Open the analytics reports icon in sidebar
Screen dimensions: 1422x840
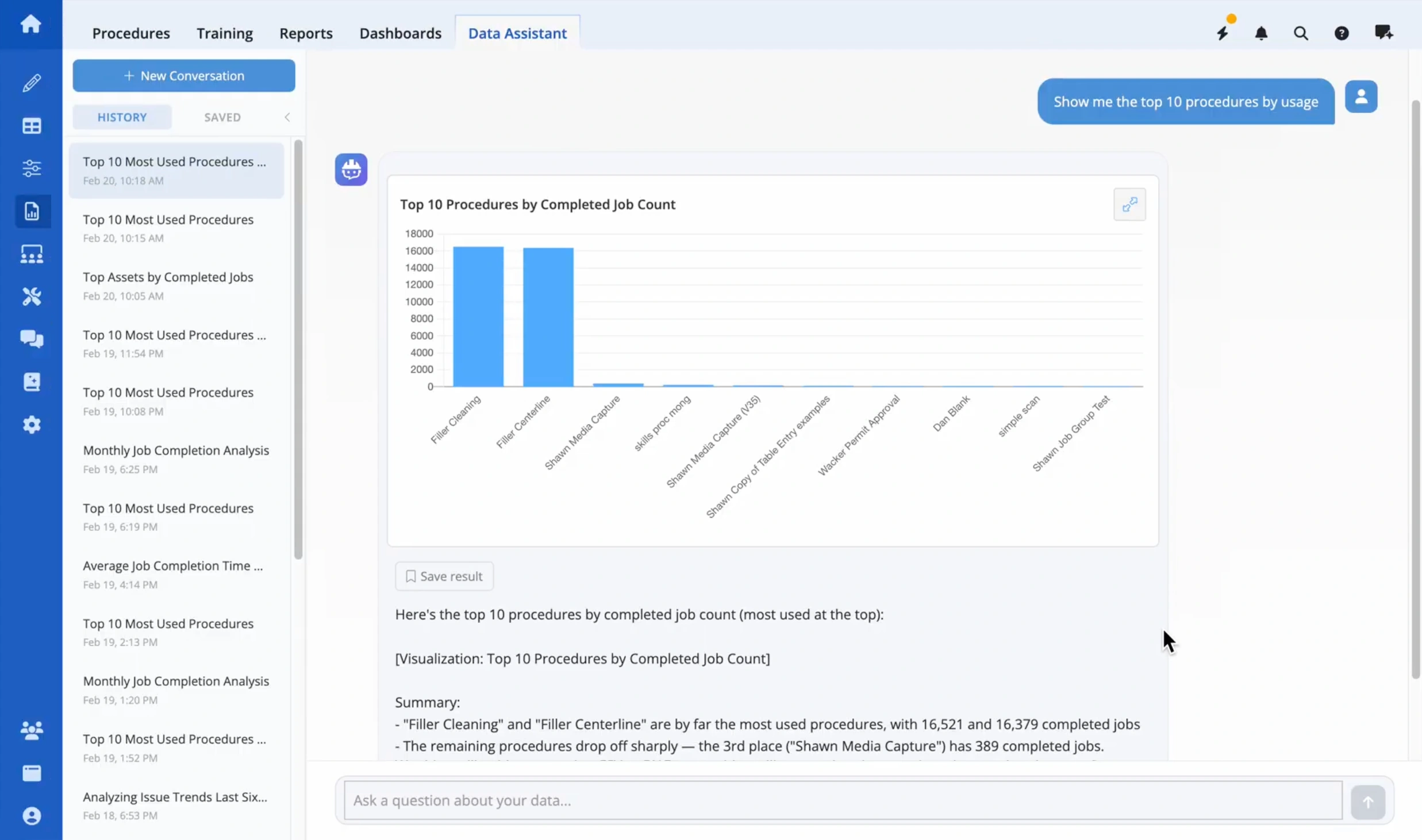coord(32,211)
